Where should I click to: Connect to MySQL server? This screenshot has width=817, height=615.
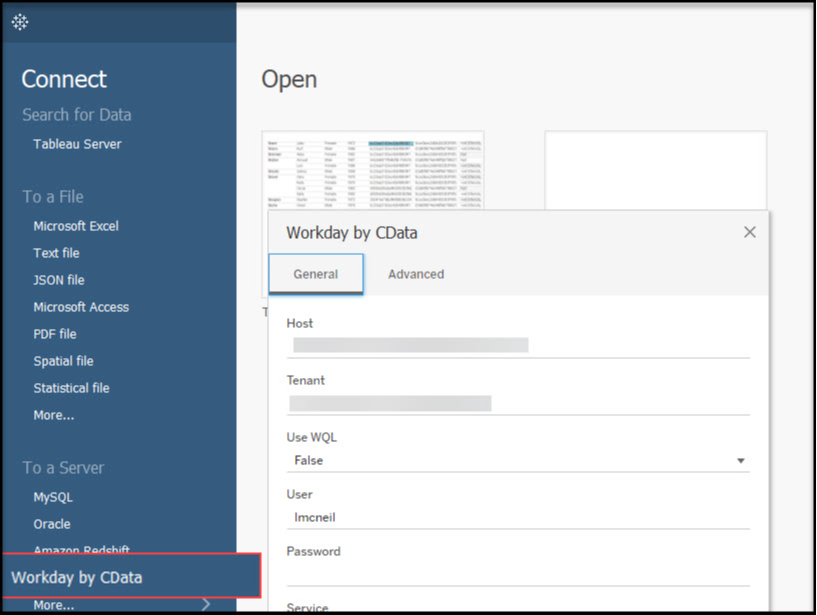pos(53,497)
